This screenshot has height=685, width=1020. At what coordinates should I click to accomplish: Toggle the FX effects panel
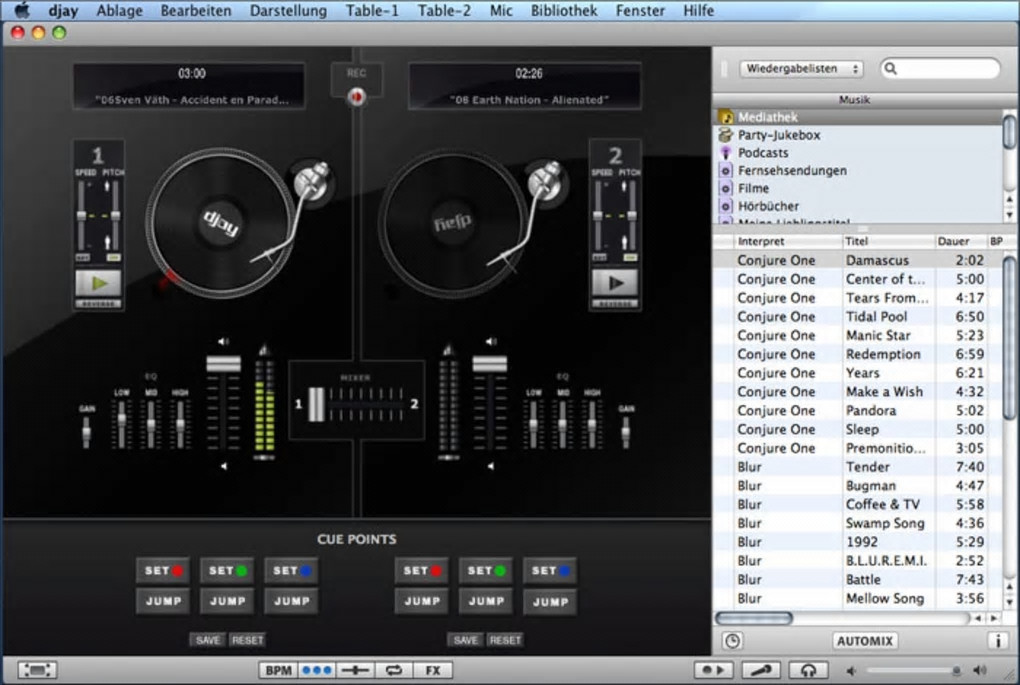pyautogui.click(x=432, y=670)
